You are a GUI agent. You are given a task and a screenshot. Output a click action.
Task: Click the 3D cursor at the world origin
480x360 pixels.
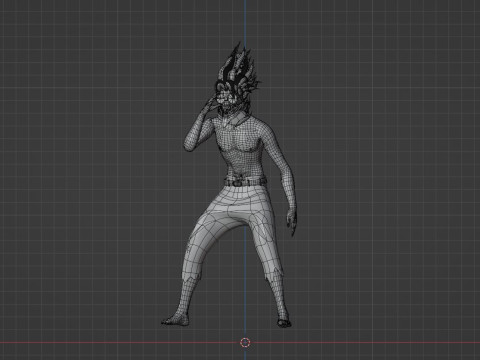[245, 342]
